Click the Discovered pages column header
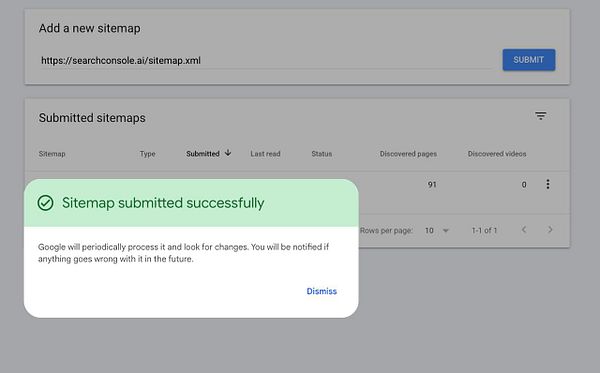Screen dimensions: 600x373 pyautogui.click(x=408, y=154)
